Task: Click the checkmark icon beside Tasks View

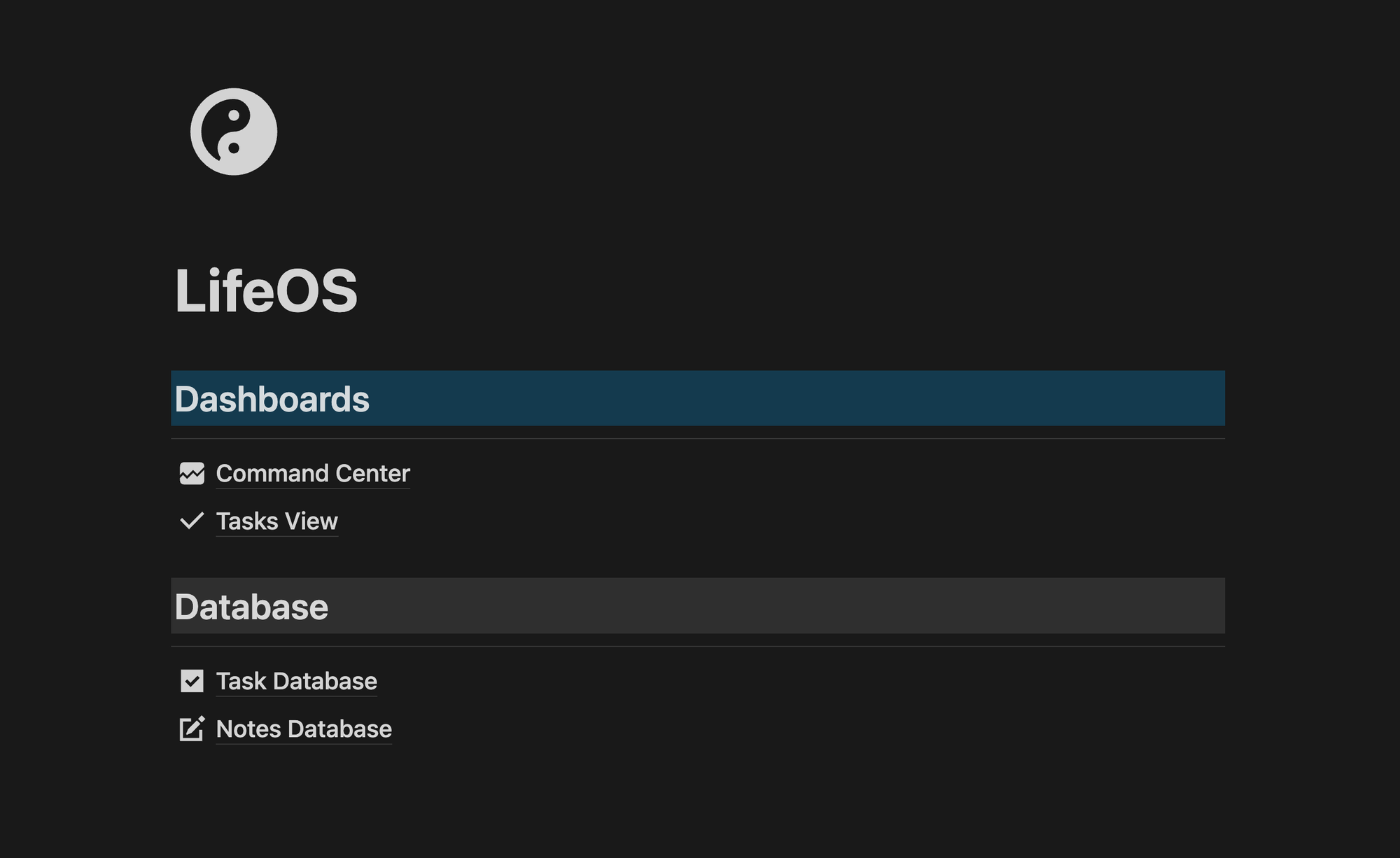Action: (192, 521)
